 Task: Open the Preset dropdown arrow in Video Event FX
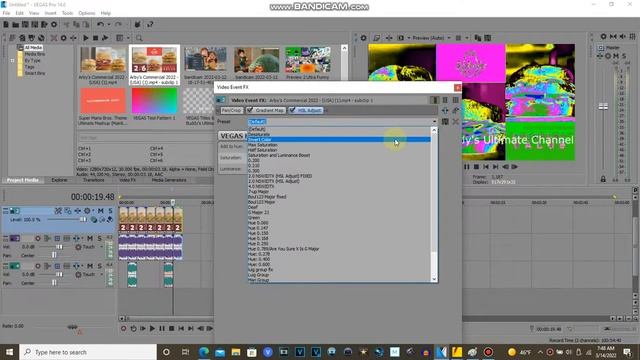coord(434,122)
